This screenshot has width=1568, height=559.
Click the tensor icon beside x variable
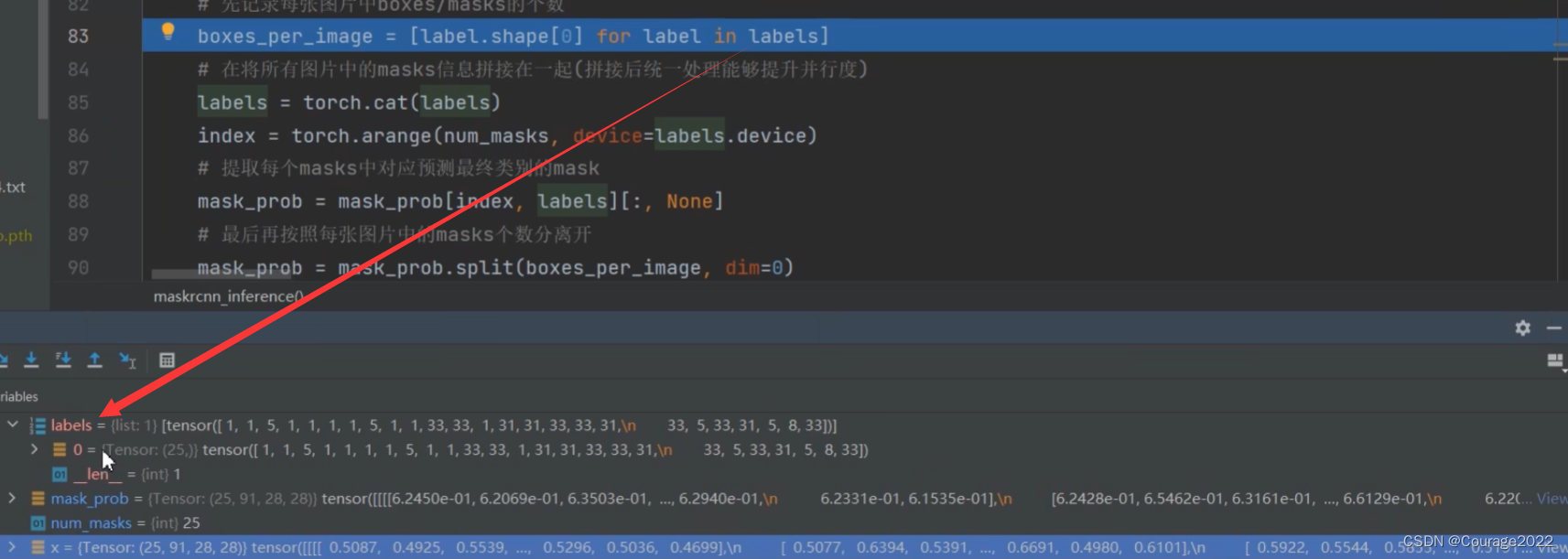38,547
